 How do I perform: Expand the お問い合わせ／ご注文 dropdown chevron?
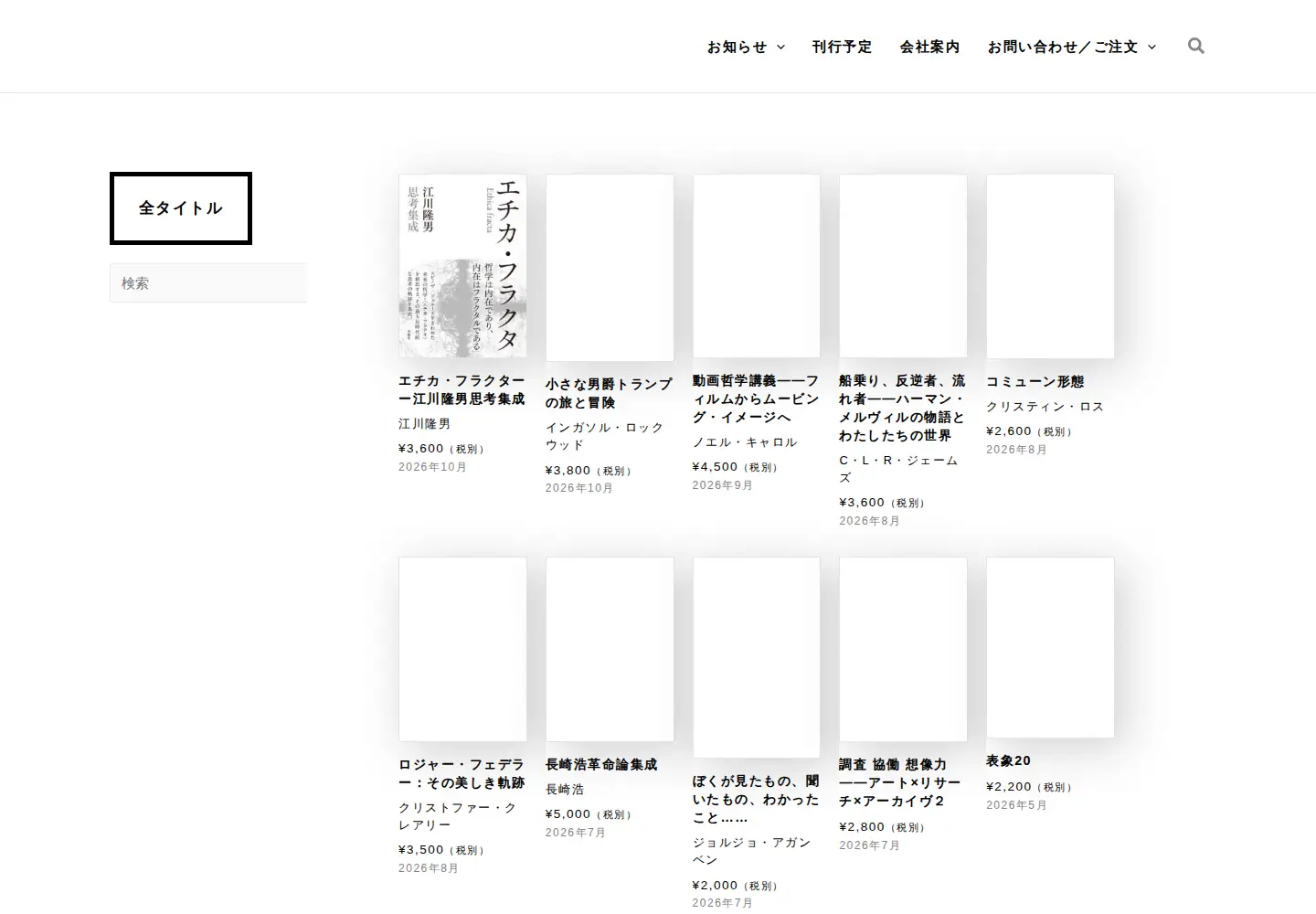1151,47
